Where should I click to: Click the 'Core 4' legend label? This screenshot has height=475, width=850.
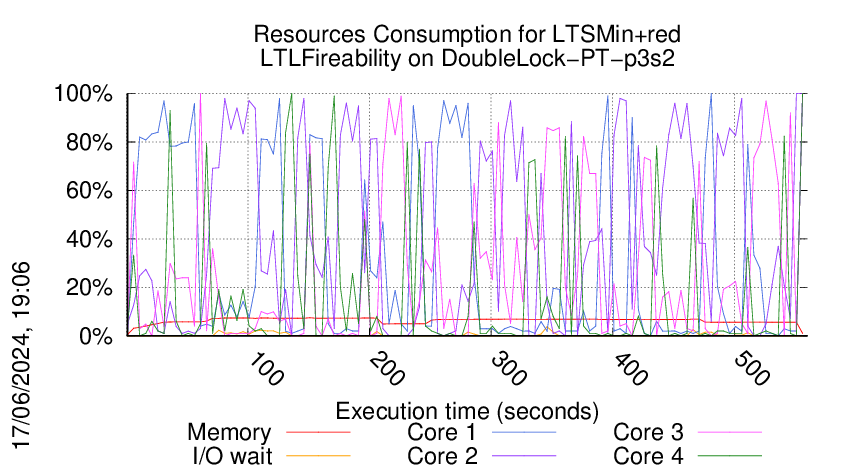tap(648, 456)
